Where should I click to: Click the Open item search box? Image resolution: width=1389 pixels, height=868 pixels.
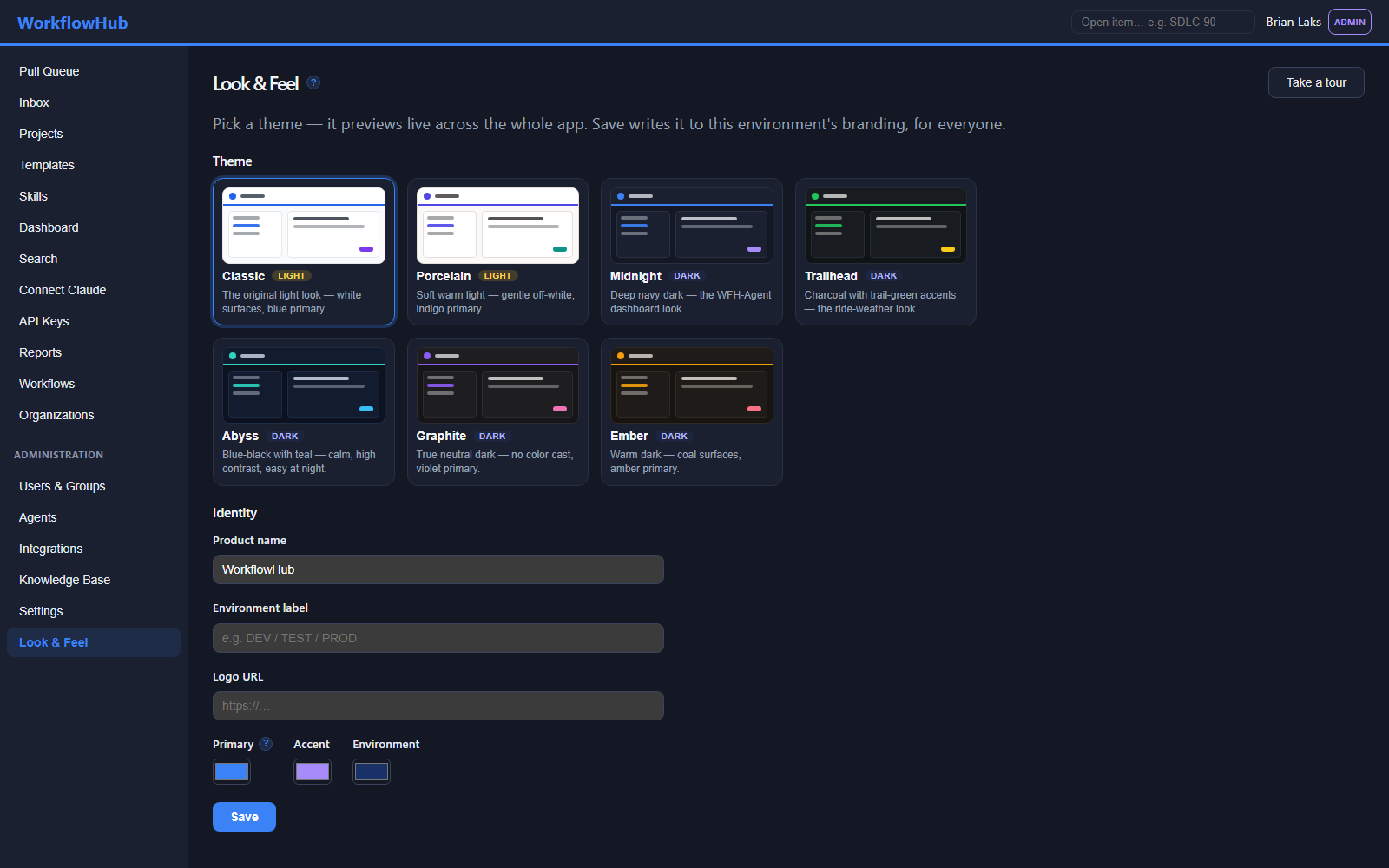point(1163,22)
